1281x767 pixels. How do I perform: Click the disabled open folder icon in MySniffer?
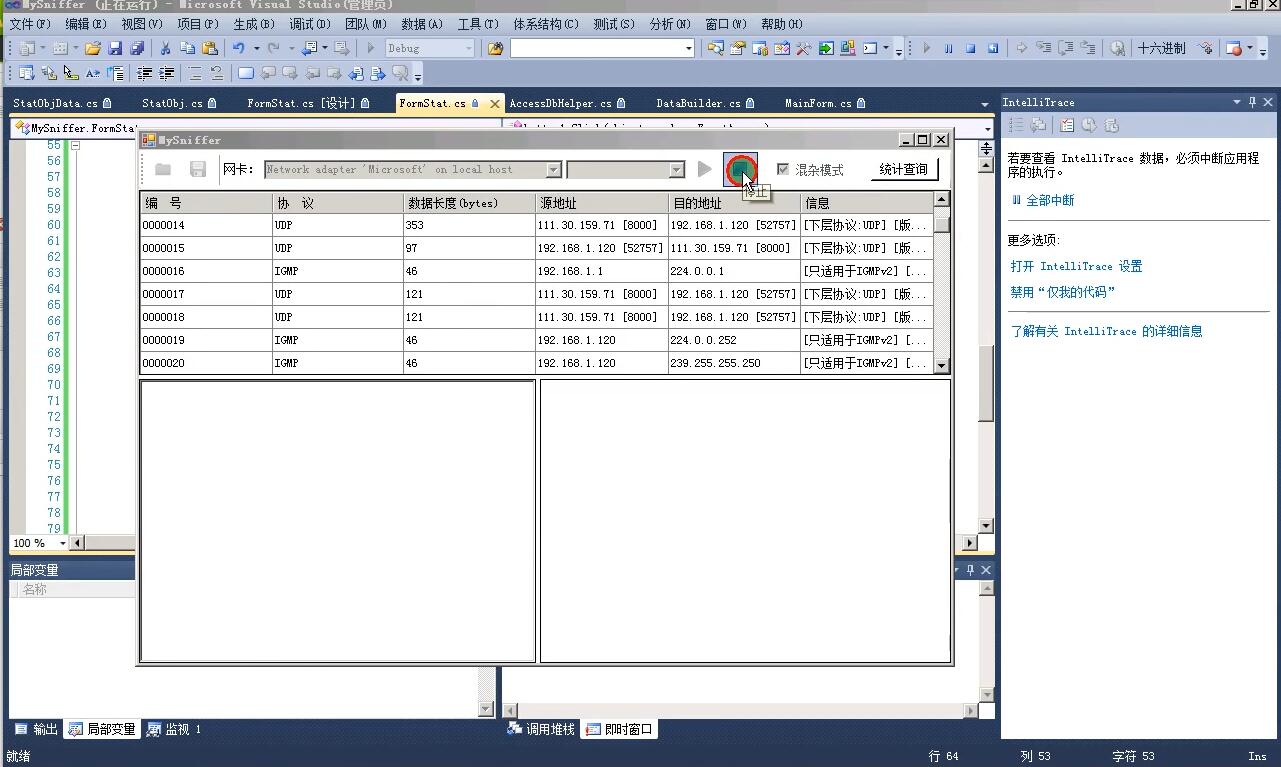[x=163, y=170]
